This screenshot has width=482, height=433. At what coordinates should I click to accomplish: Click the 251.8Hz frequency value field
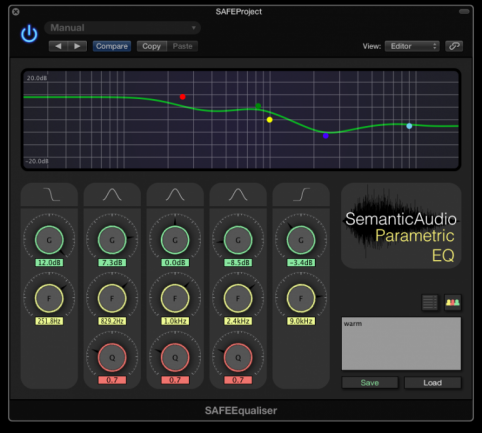pos(49,321)
